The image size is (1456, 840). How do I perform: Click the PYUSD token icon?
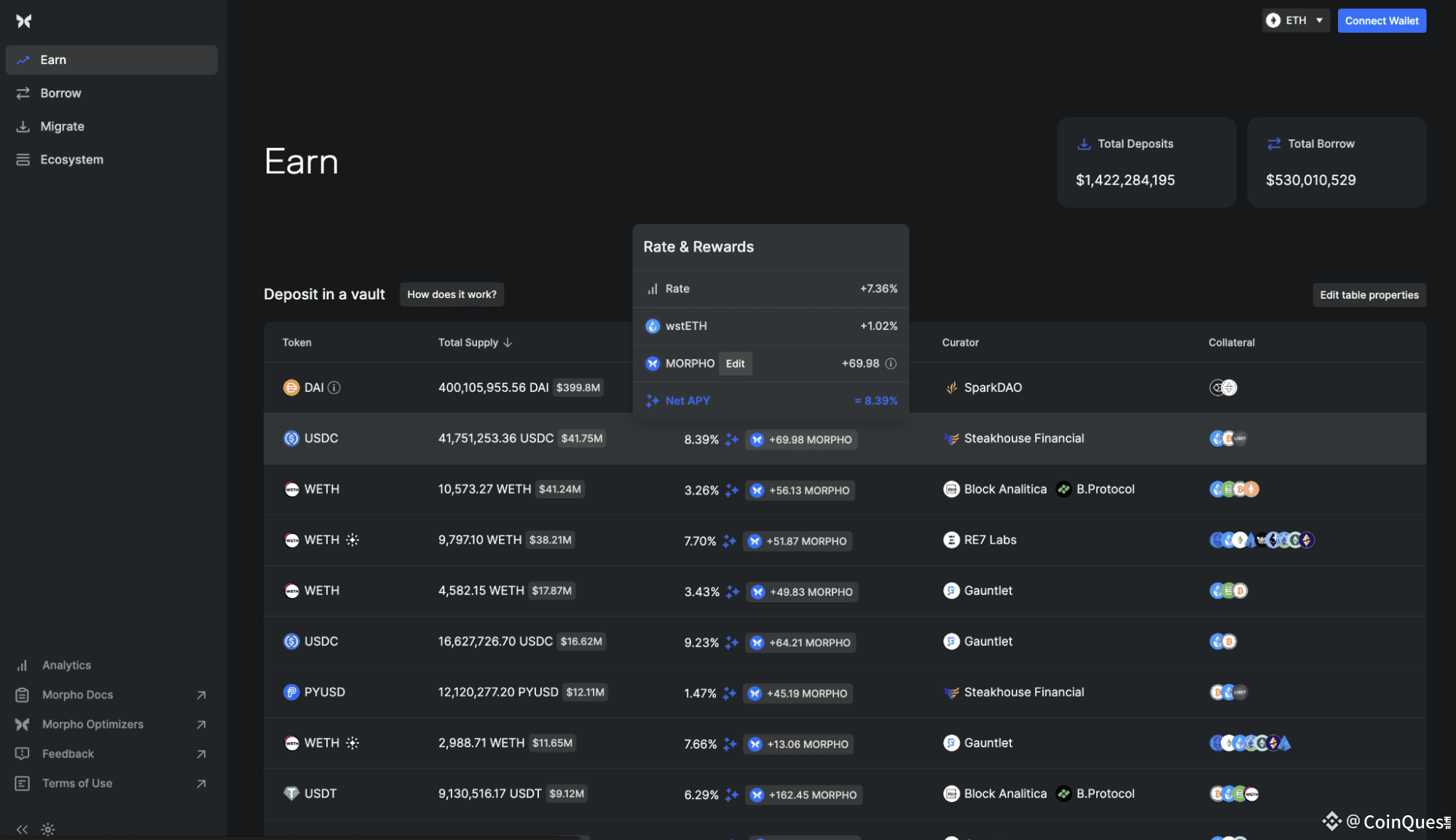click(291, 692)
